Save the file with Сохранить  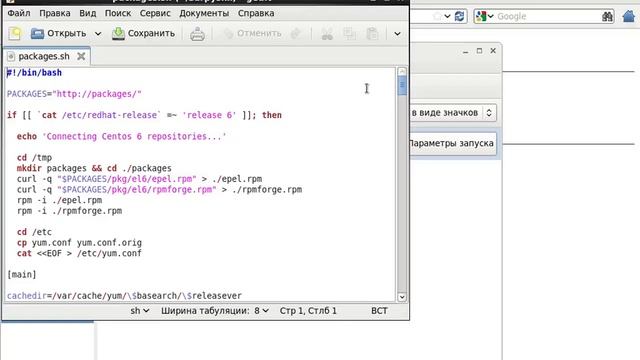pos(143,33)
